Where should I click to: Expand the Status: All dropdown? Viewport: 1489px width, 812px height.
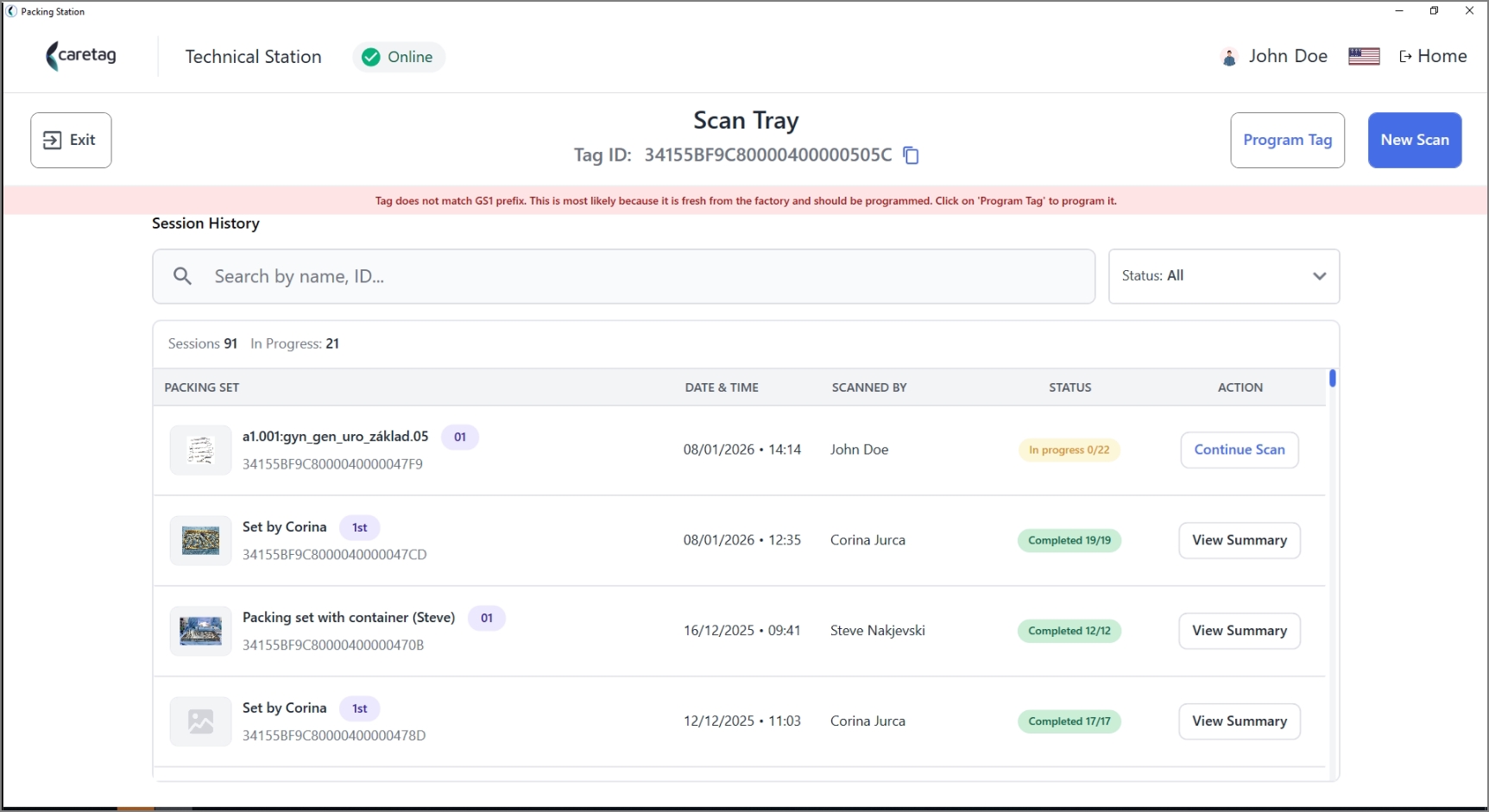coord(1223,276)
